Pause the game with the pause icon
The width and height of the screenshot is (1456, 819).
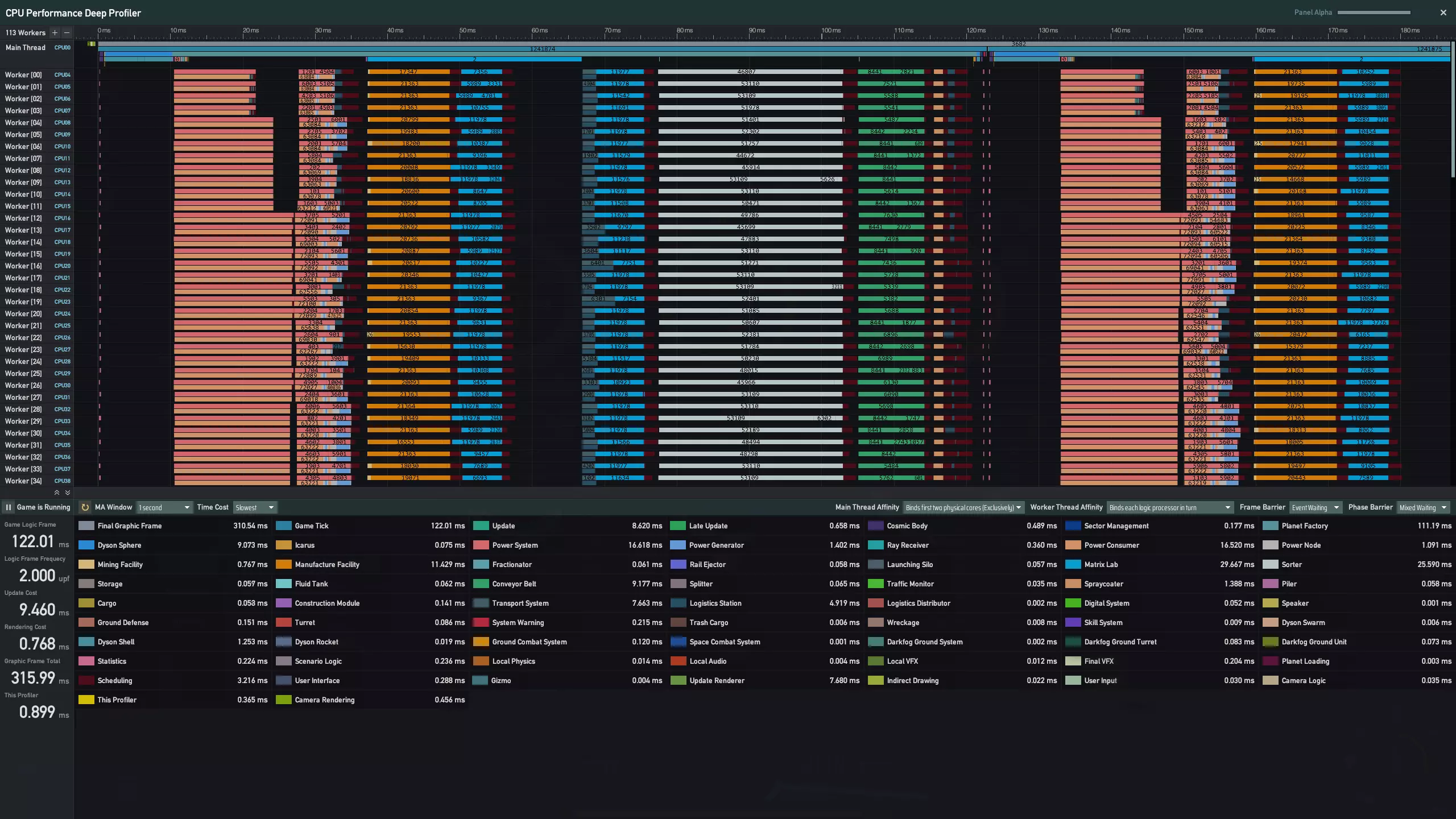pyautogui.click(x=9, y=507)
